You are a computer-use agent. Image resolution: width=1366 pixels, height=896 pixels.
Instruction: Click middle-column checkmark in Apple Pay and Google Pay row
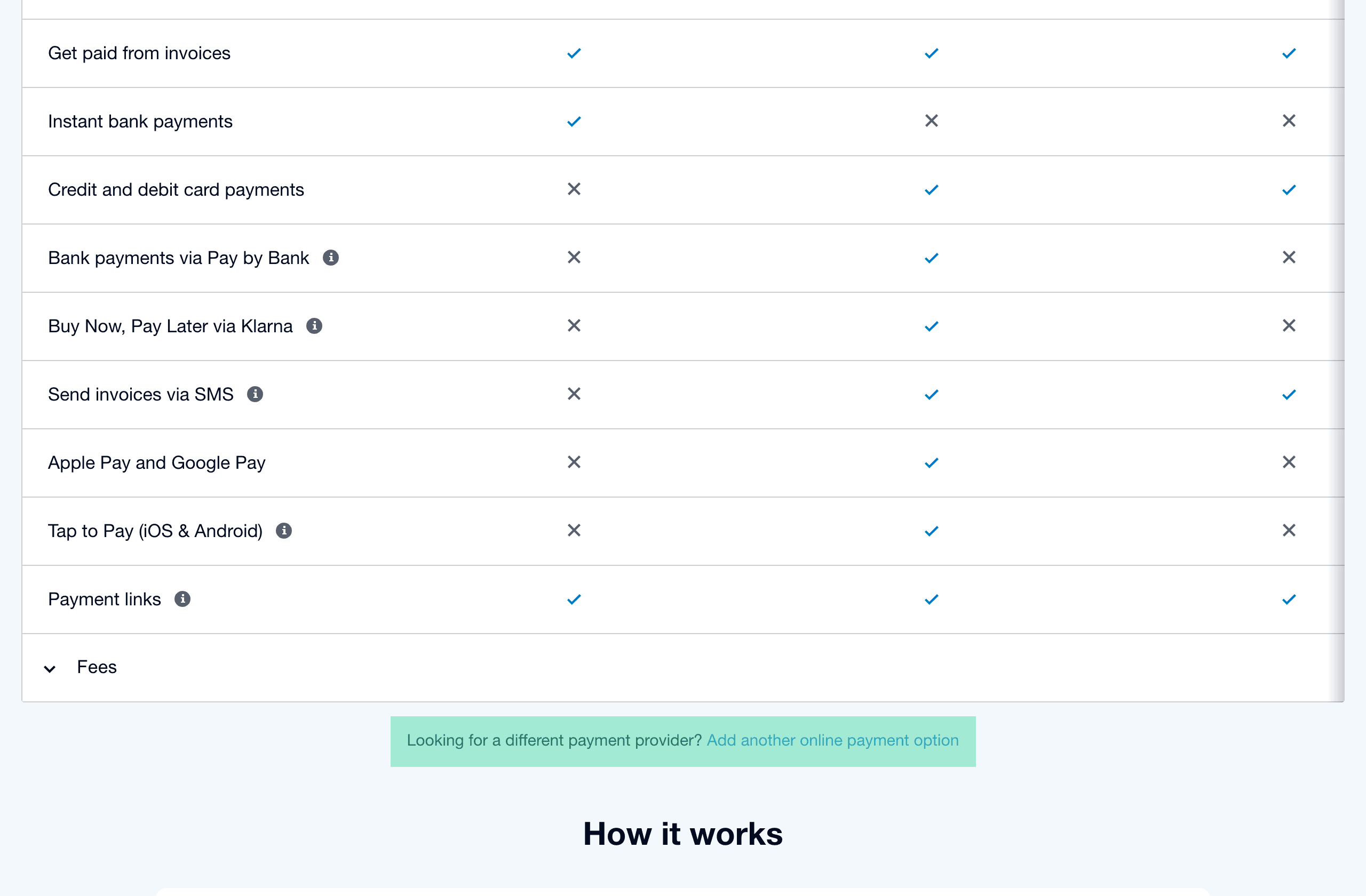(x=931, y=462)
